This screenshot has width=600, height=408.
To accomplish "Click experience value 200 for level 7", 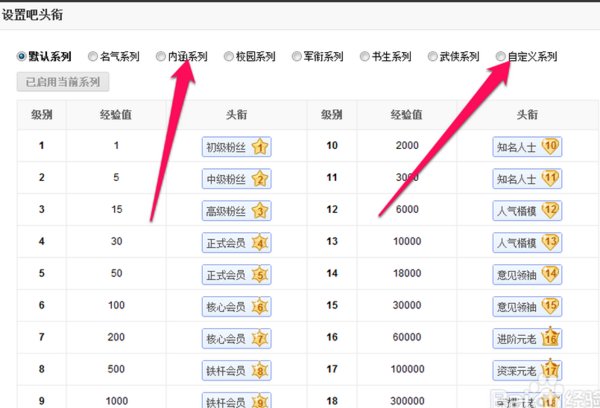I will pyautogui.click(x=116, y=337).
